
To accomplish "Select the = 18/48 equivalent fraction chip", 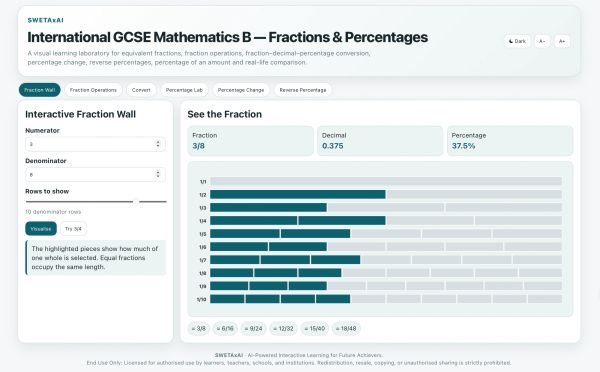I will pos(346,329).
